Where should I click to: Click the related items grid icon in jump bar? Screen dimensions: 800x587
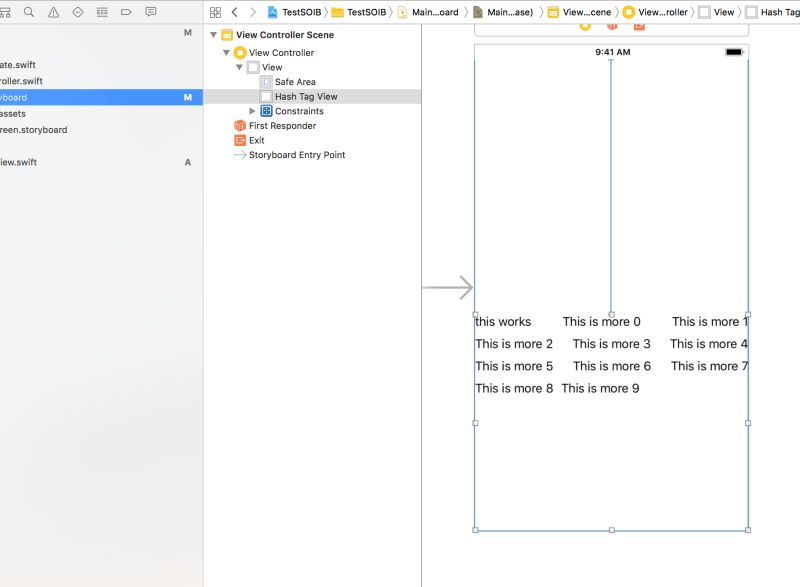pos(214,12)
